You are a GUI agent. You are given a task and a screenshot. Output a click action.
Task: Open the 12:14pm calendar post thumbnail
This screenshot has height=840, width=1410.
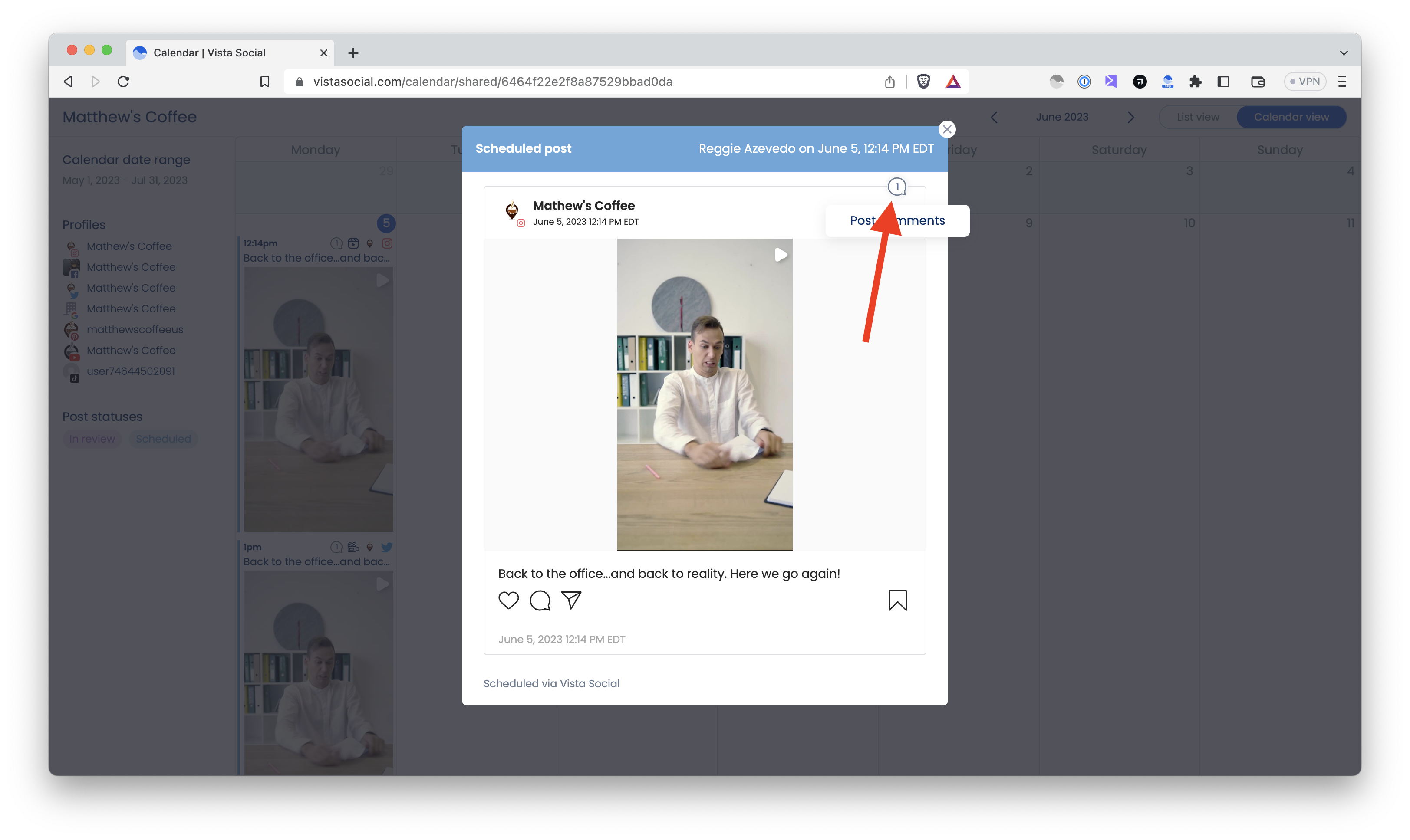coord(318,400)
